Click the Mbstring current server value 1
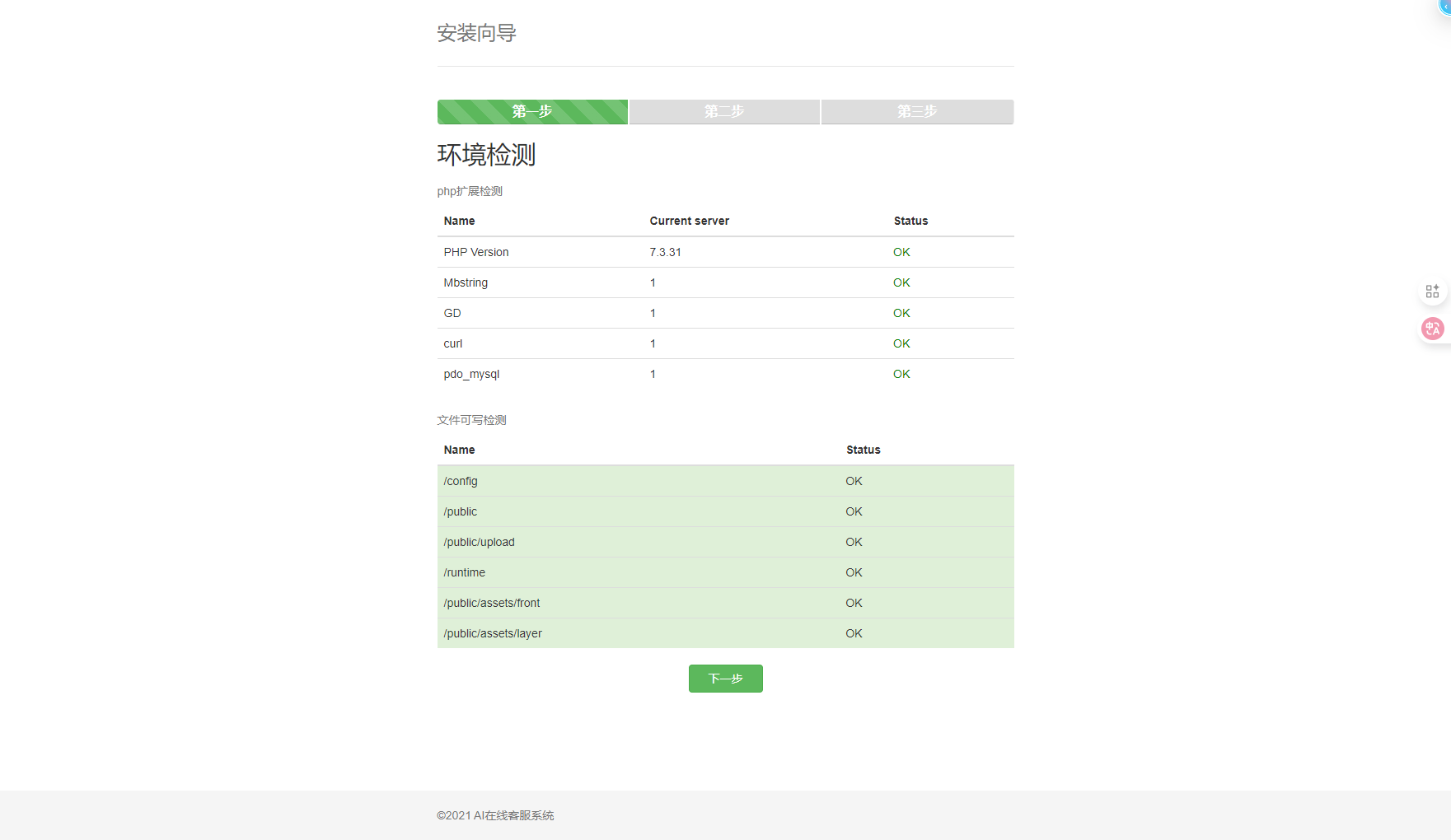 pyautogui.click(x=653, y=282)
